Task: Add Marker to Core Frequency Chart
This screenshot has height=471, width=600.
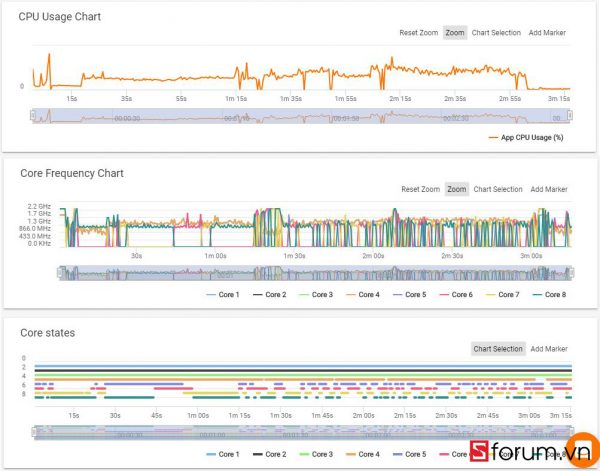Action: tap(549, 189)
